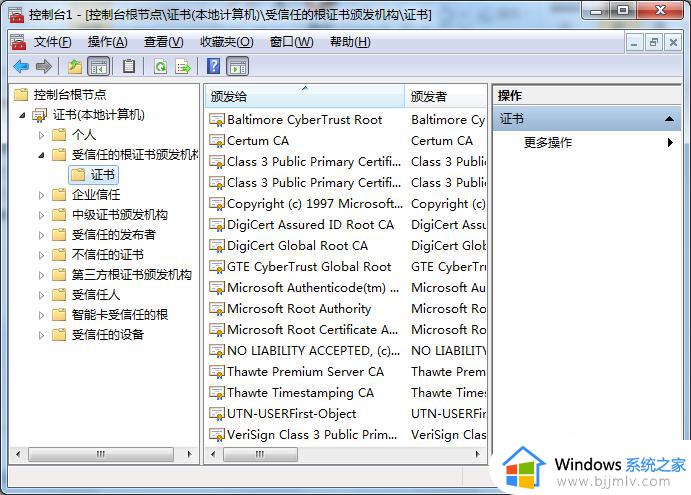Screen dimensions: 691x495
Task: Expand the 受信任的发布者 tree node
Action: pos(41,235)
